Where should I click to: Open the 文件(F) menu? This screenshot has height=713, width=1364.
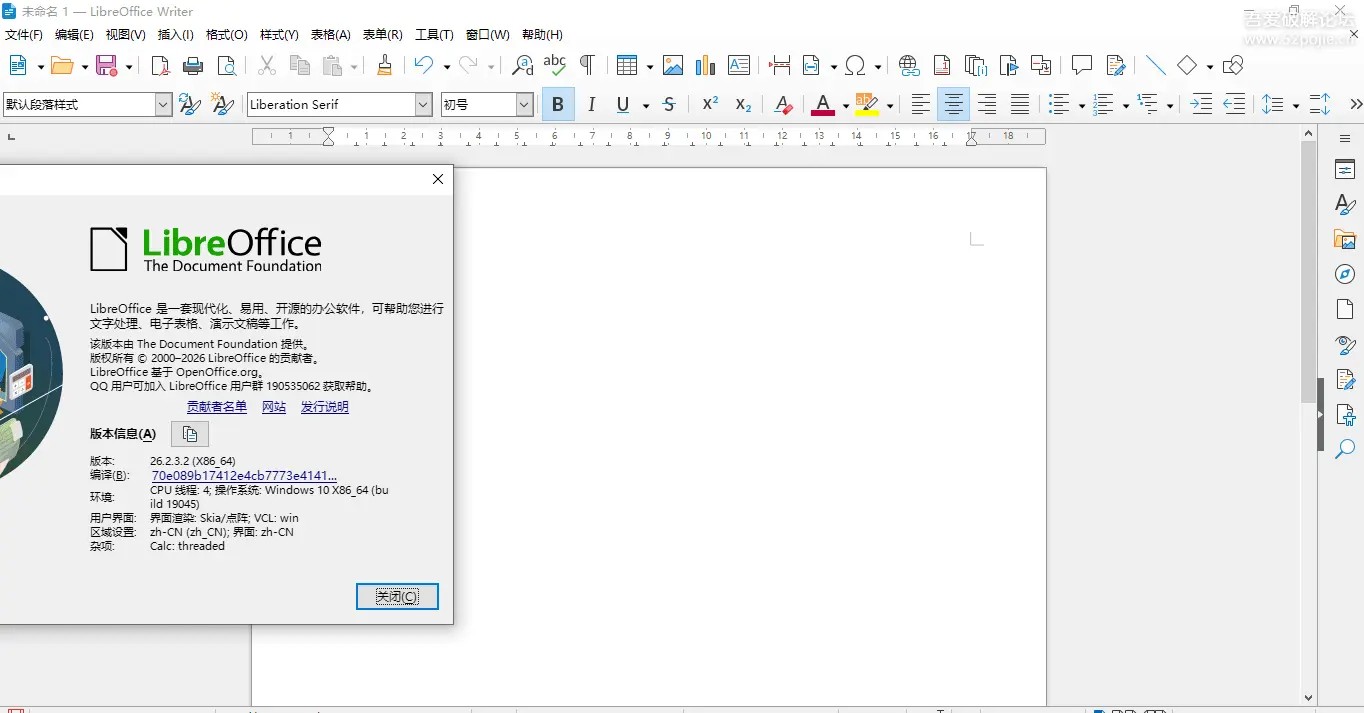coord(24,35)
